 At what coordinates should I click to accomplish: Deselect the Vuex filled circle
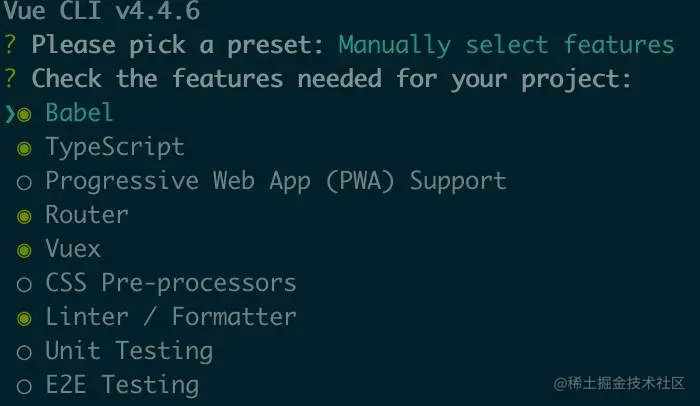(24, 251)
